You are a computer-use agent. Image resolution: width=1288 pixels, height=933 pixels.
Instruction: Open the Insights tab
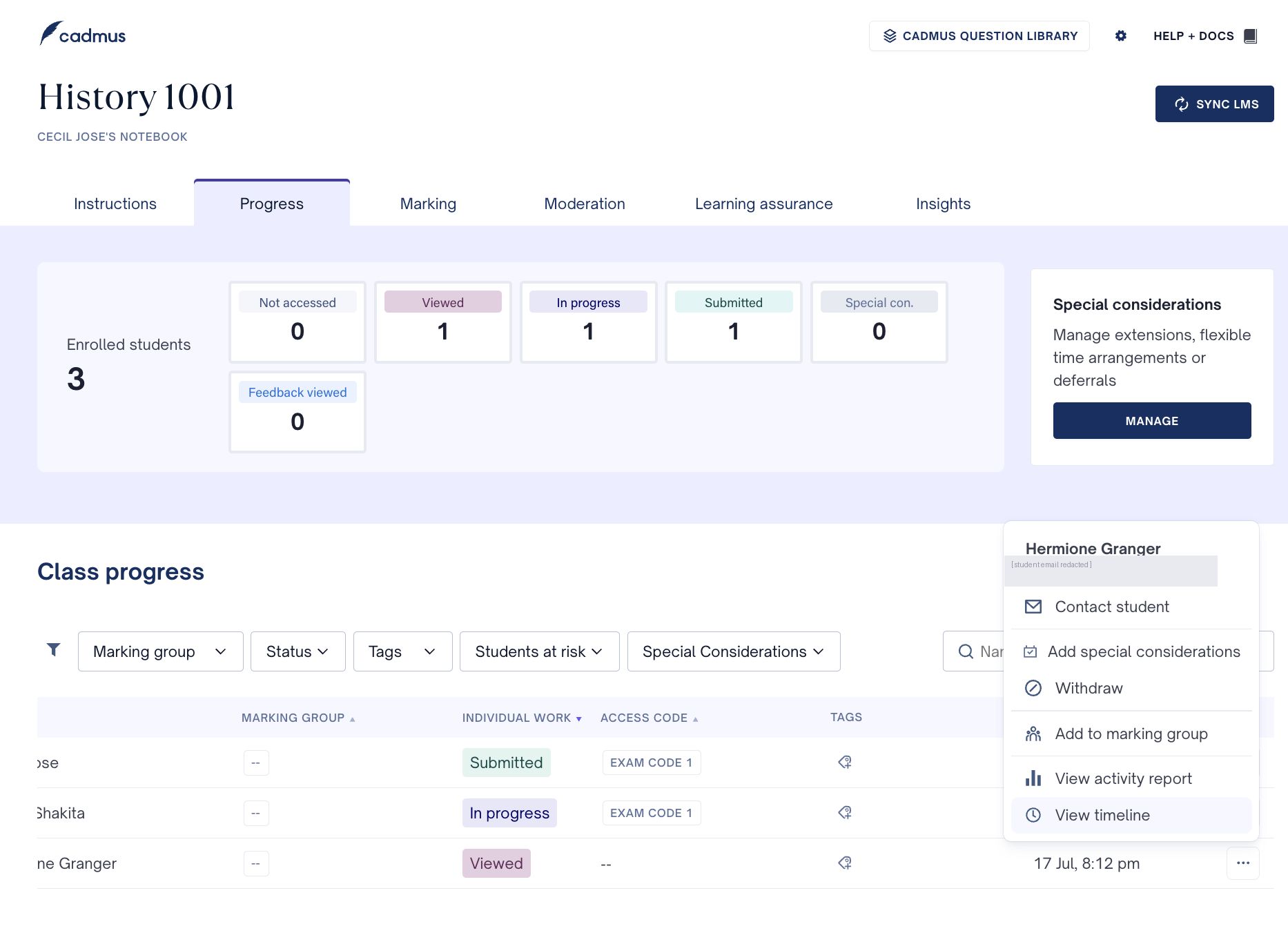(944, 204)
